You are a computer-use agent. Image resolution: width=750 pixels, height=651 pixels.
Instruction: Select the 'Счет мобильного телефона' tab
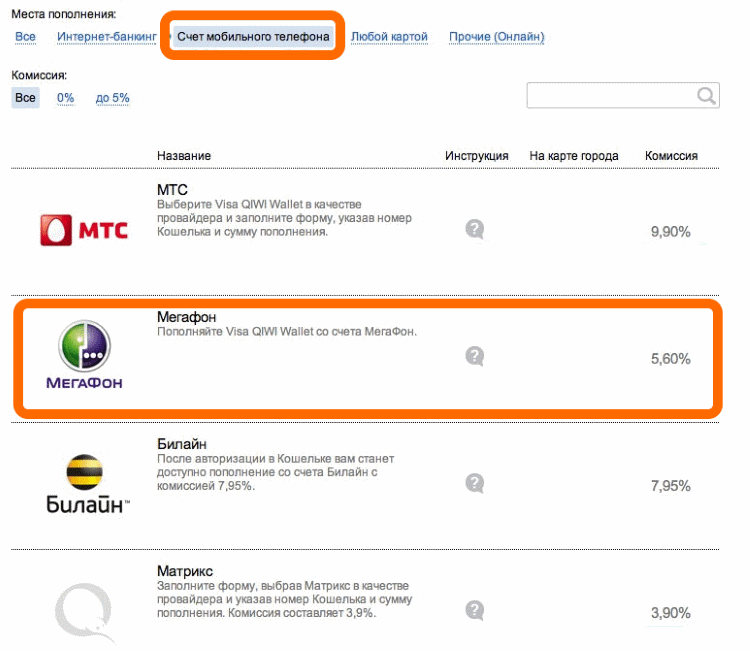[x=253, y=37]
